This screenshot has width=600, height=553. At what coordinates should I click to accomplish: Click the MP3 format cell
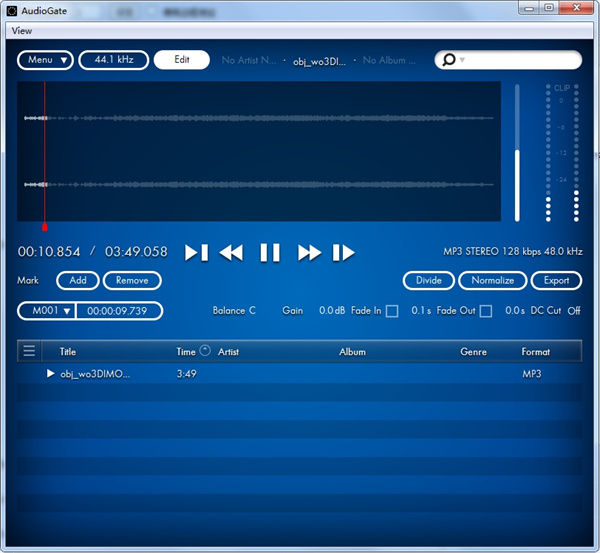[x=532, y=374]
